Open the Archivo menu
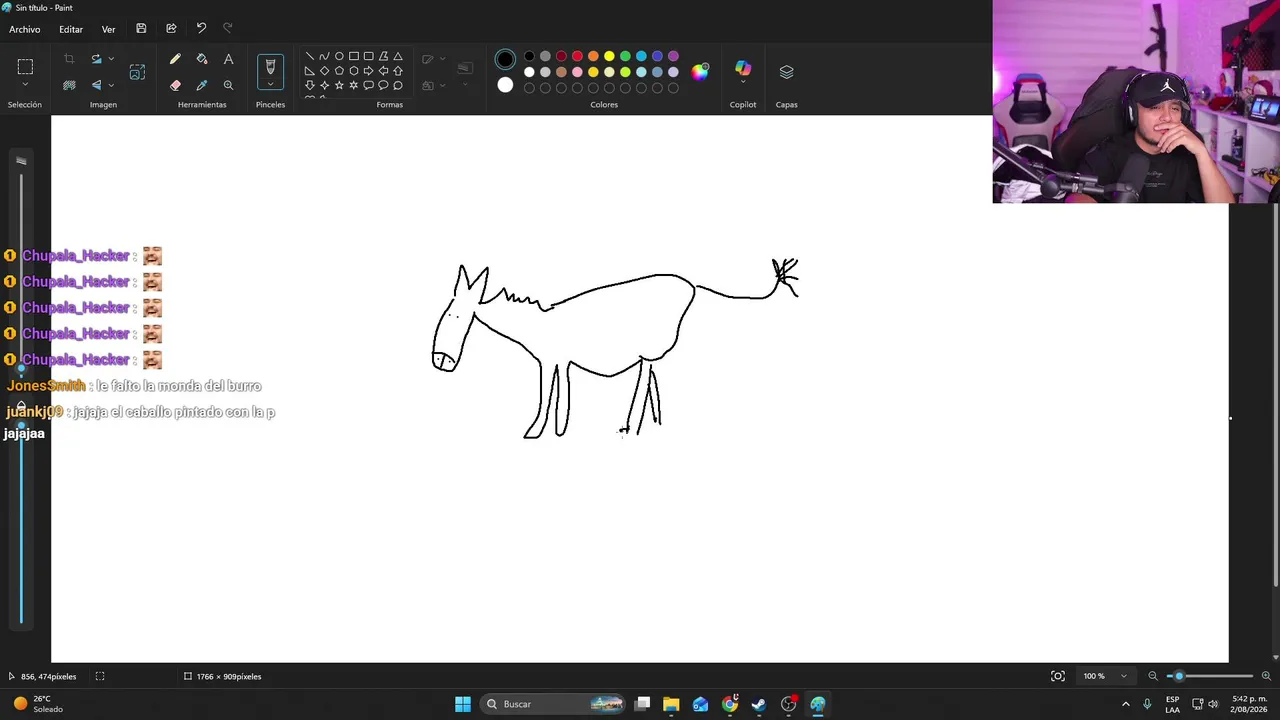The width and height of the screenshot is (1280, 720). pyautogui.click(x=25, y=29)
